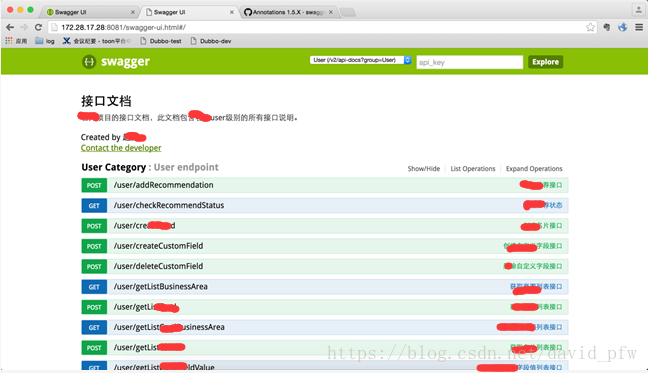
Task: Focus the api_key input field
Action: (x=469, y=62)
